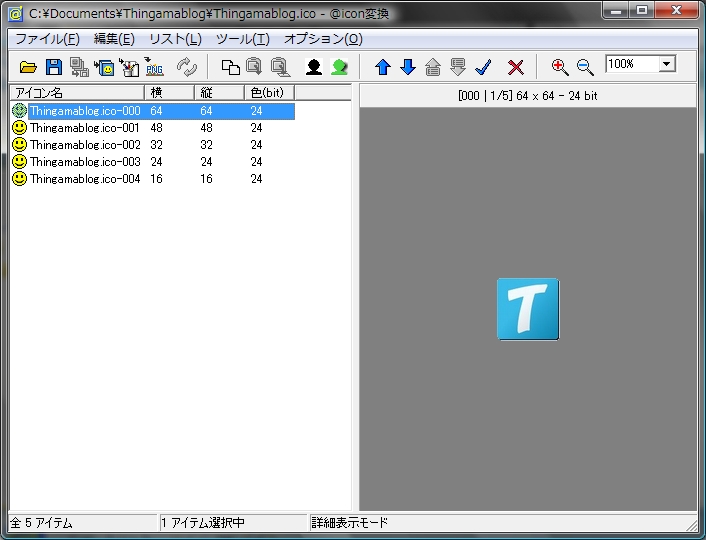Move item up with blue up arrow

point(383,67)
